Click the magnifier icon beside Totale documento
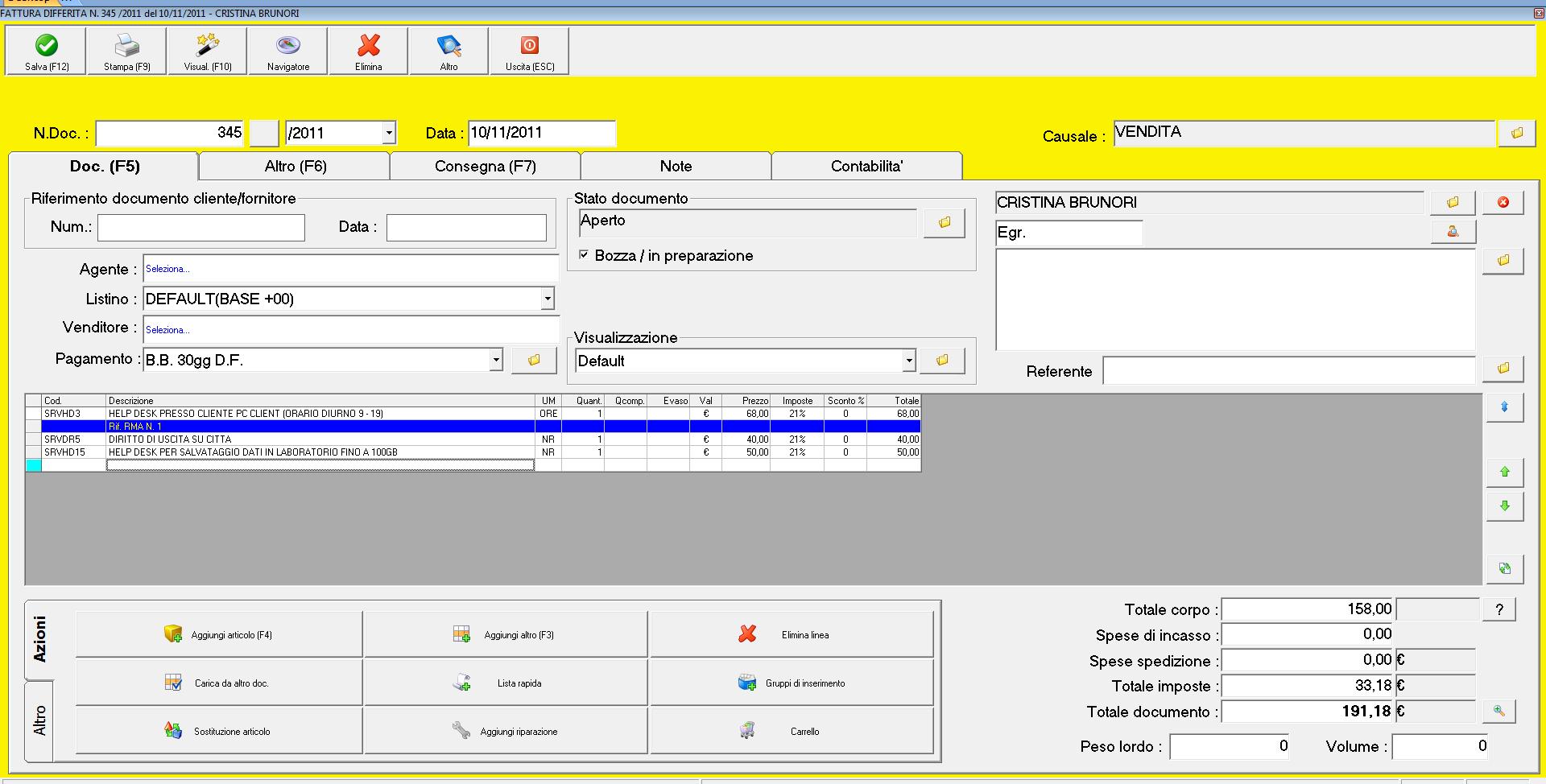 [1498, 711]
